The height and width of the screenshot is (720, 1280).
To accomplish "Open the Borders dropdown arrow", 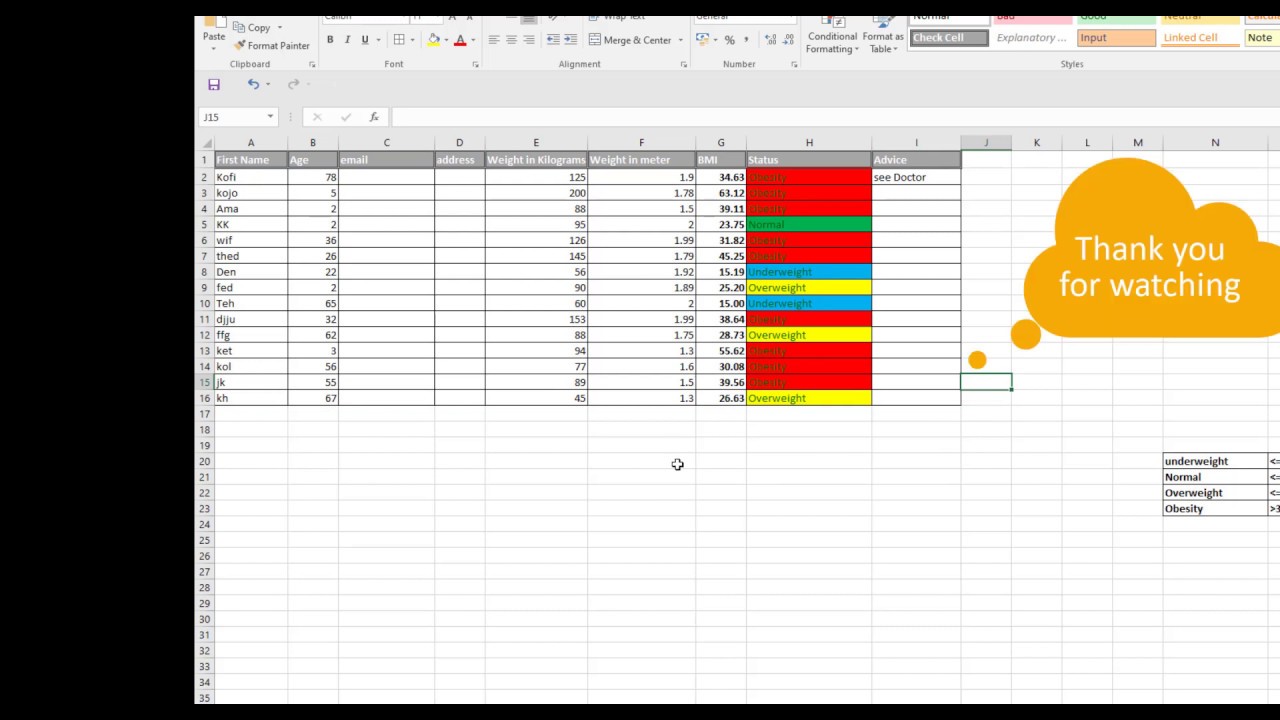I will click(x=412, y=40).
